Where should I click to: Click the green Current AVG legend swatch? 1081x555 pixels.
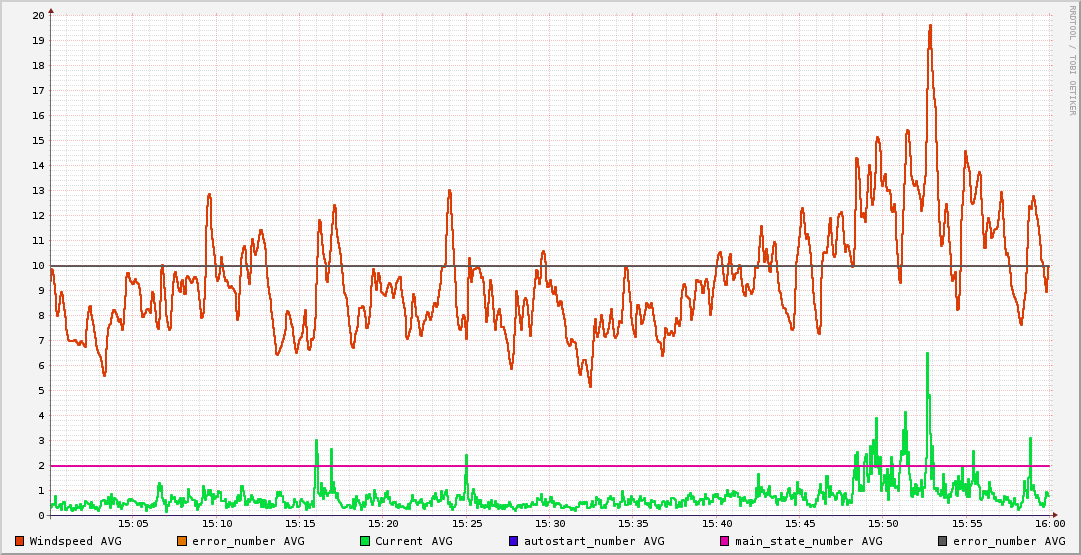[x=365, y=541]
